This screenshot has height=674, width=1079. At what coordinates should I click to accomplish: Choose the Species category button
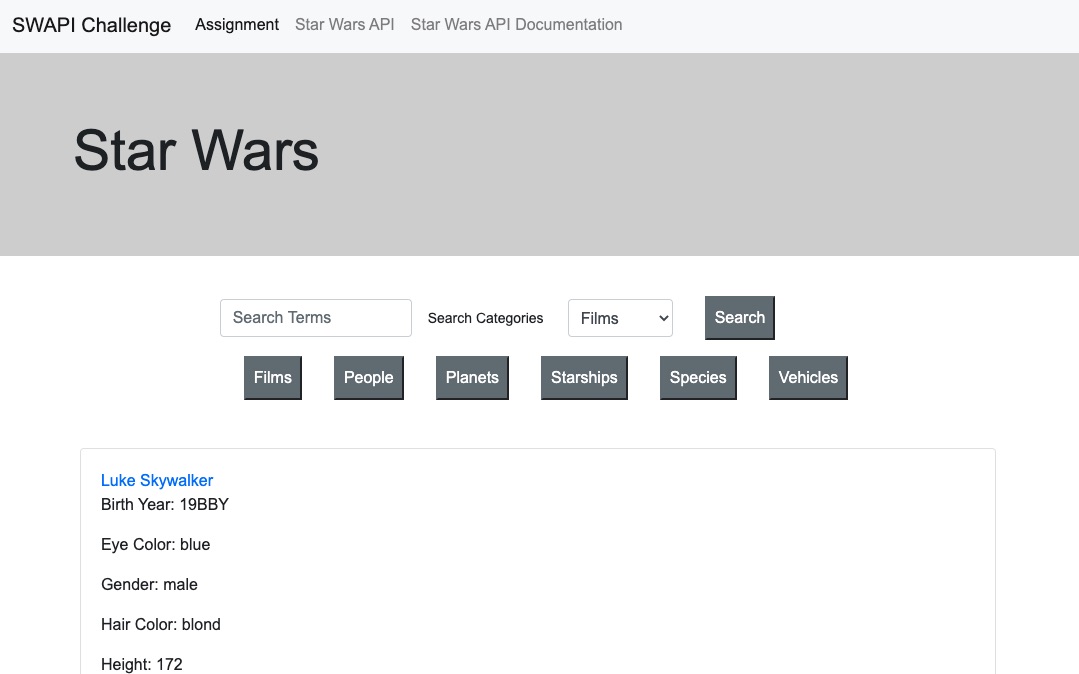pos(697,377)
